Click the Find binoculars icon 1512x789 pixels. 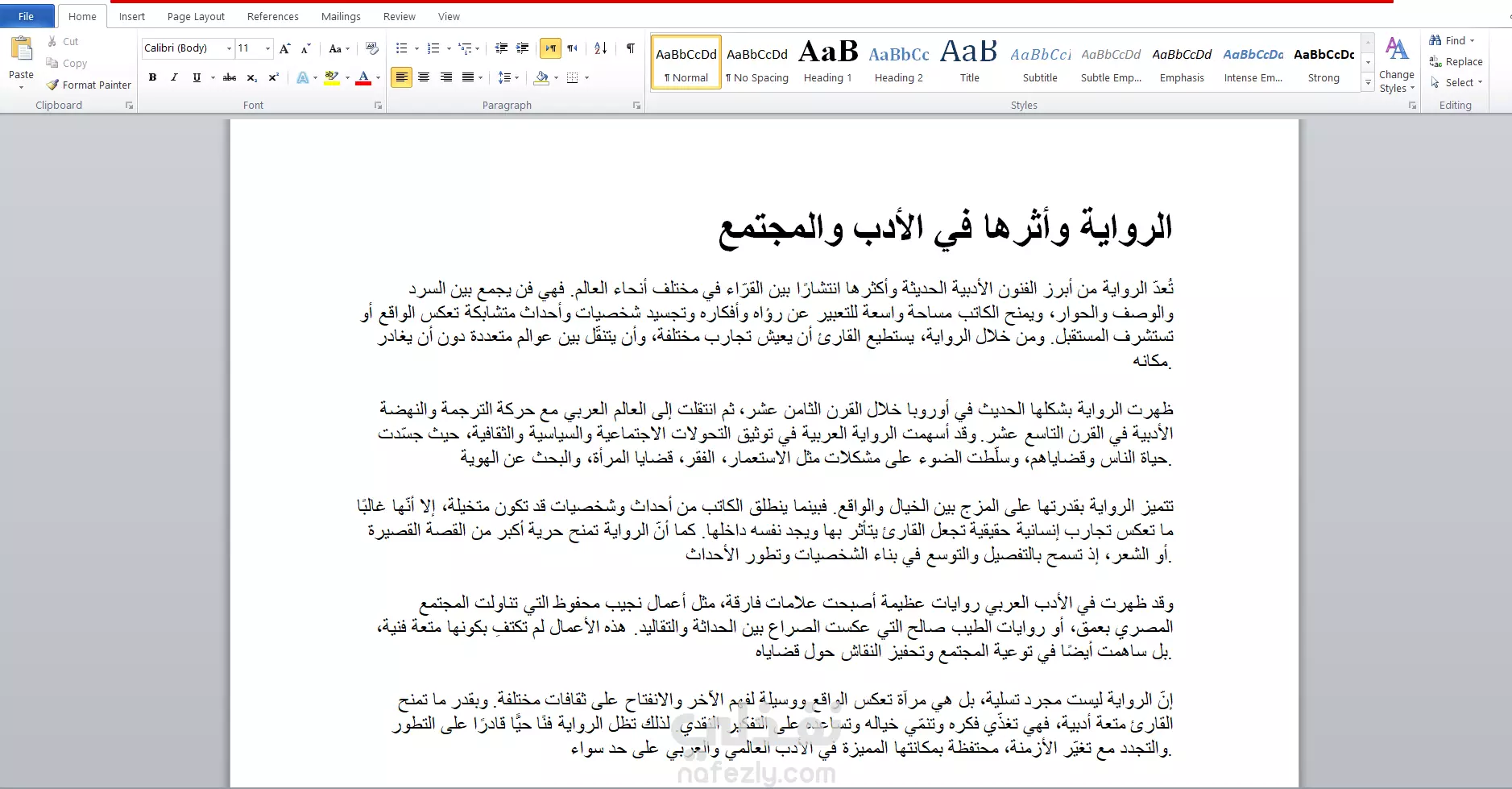[1435, 40]
